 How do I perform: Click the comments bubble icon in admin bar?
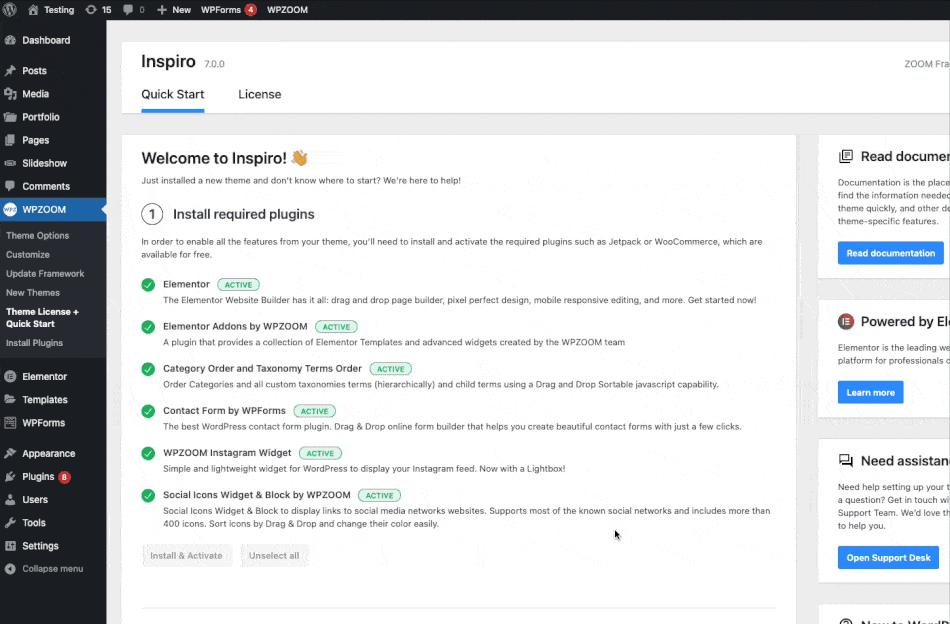[x=128, y=9]
